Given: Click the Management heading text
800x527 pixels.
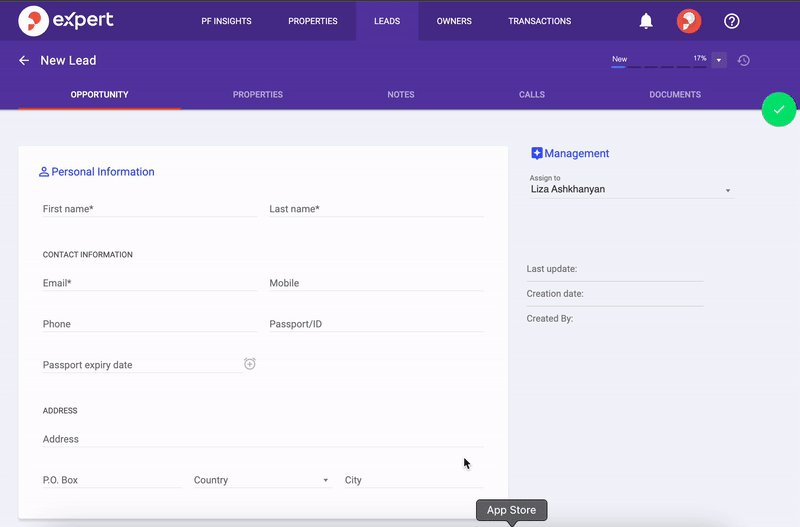Looking at the screenshot, I should tap(577, 154).
